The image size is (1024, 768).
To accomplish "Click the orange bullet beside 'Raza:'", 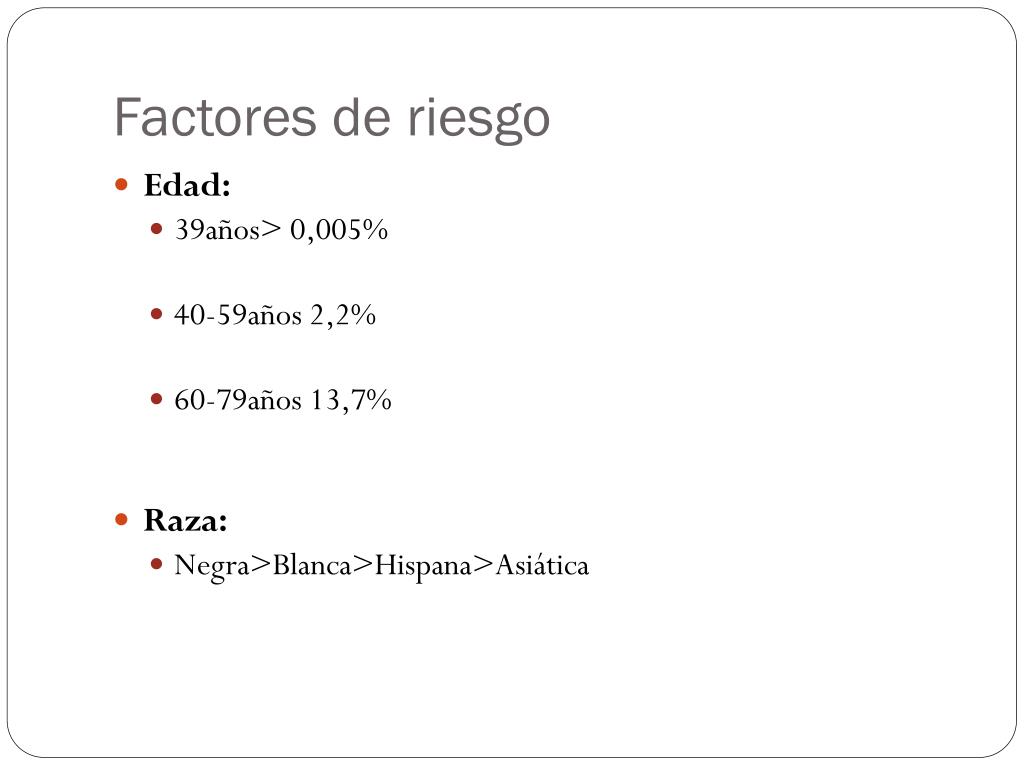I will coord(121,520).
